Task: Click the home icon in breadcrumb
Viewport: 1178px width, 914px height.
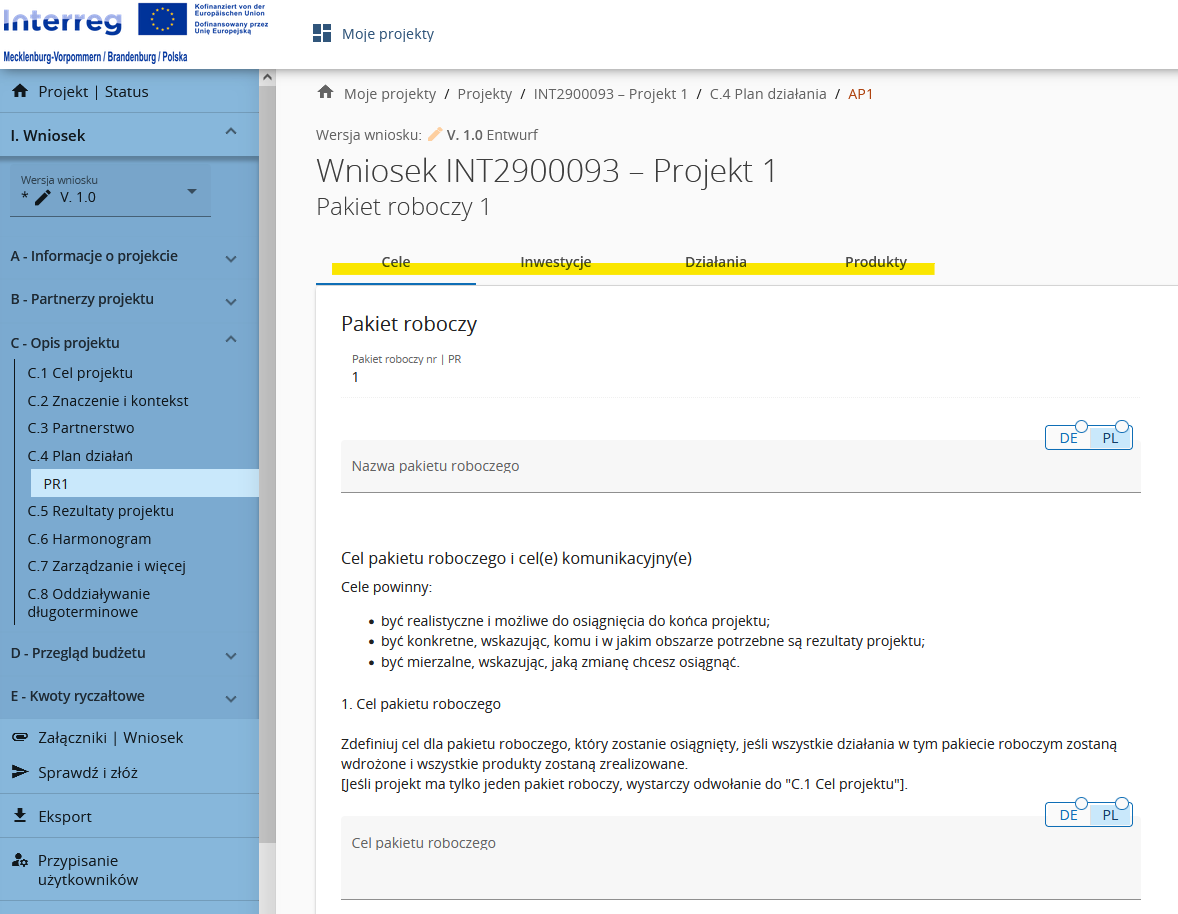Action: [325, 93]
